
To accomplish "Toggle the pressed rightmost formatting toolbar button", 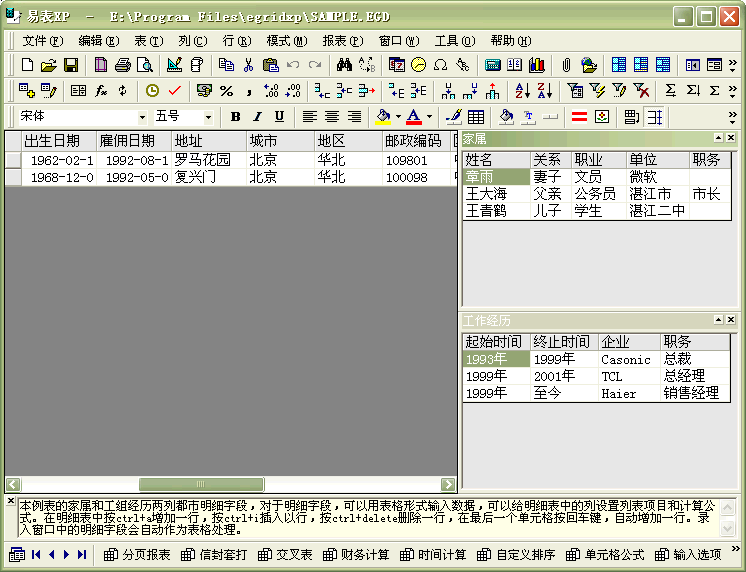I will pos(655,117).
